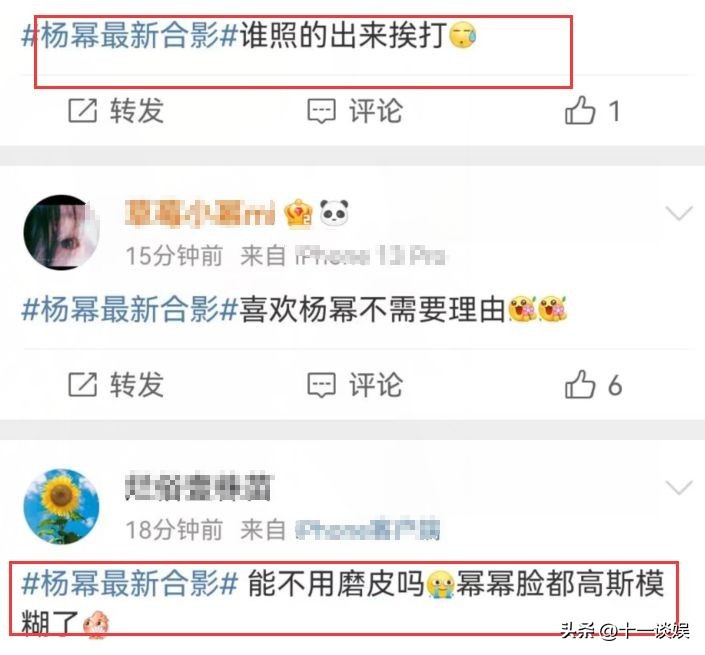705x655 pixels.
Task: Open the dropdown chevron on the 15分钟前 post
Action: (679, 213)
